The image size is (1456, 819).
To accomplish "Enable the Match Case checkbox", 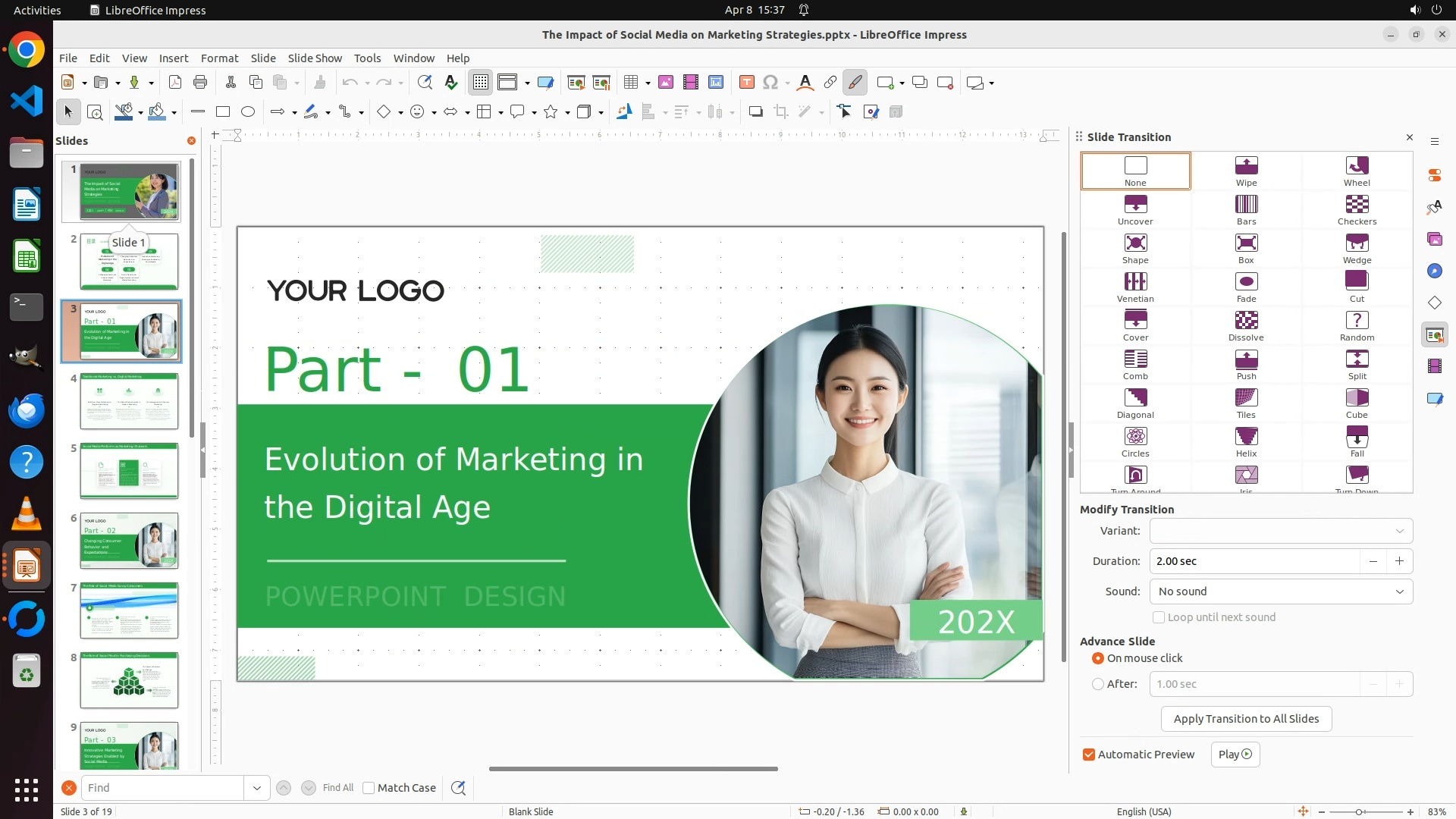I will tap(369, 788).
